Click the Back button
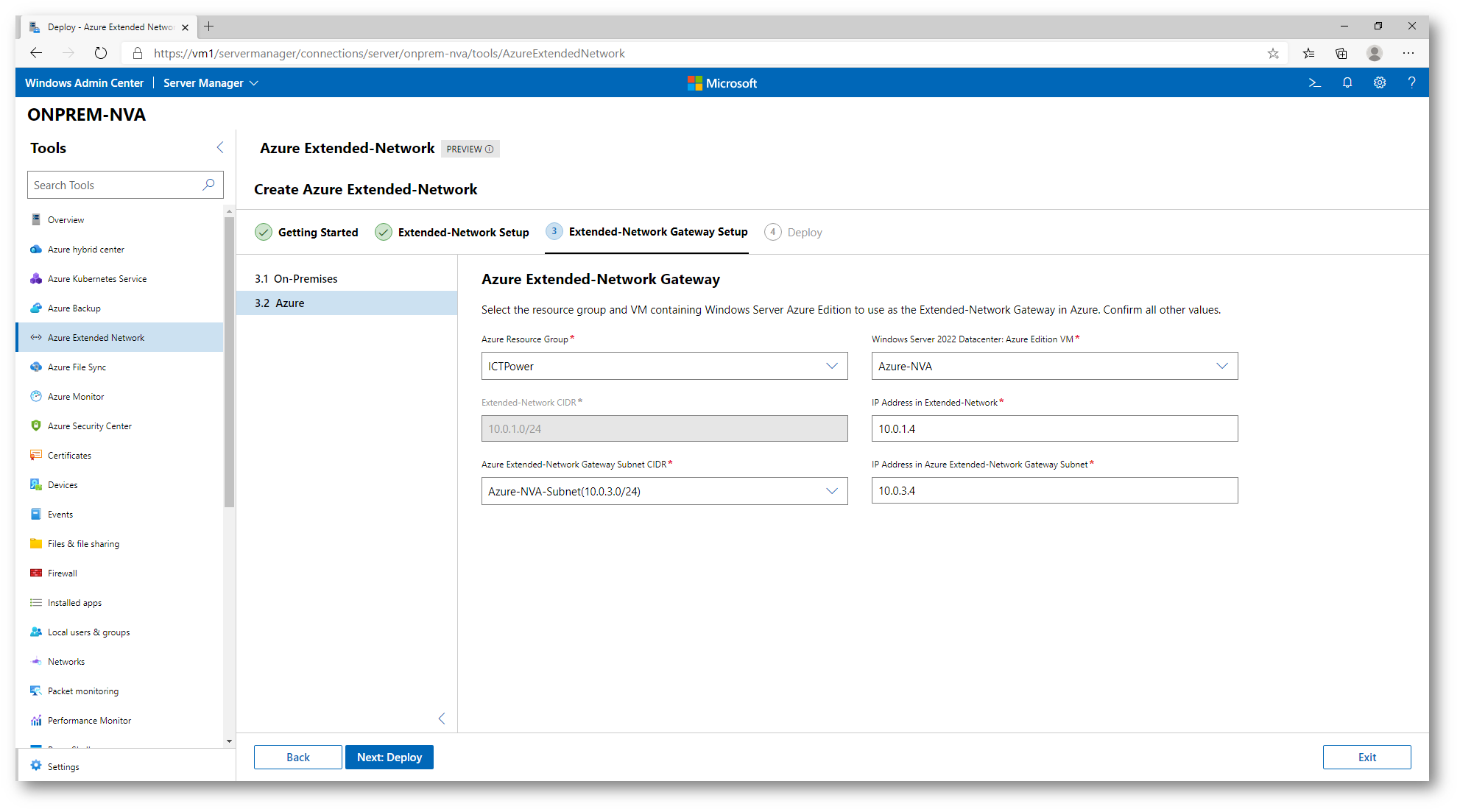This screenshot has height=812, width=1460. point(298,757)
